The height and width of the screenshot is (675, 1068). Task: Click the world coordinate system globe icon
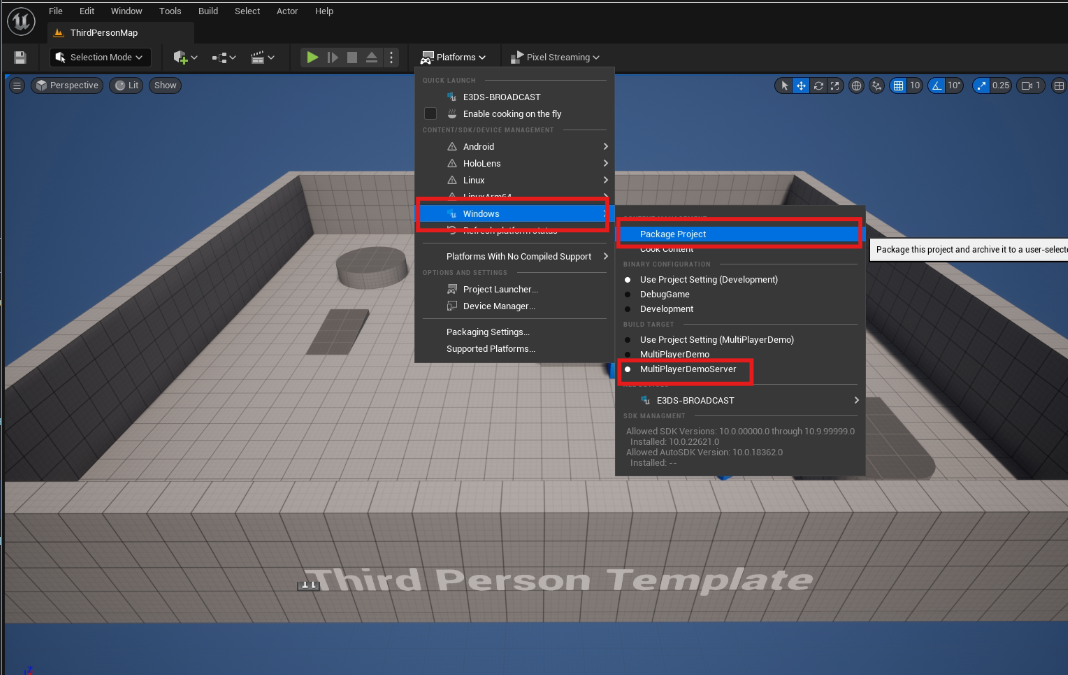coord(856,86)
